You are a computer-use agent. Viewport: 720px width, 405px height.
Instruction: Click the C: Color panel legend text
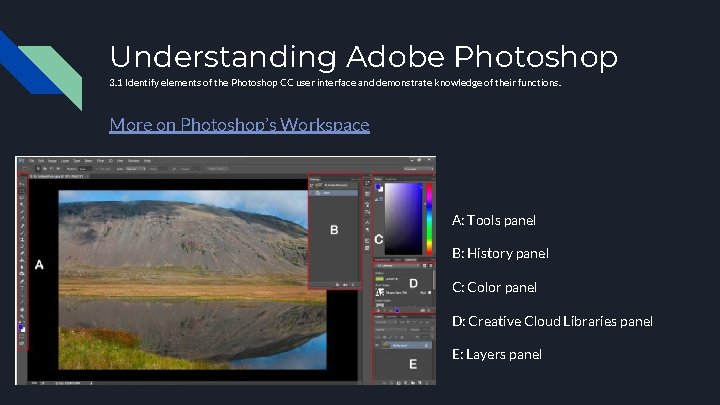[x=494, y=287]
